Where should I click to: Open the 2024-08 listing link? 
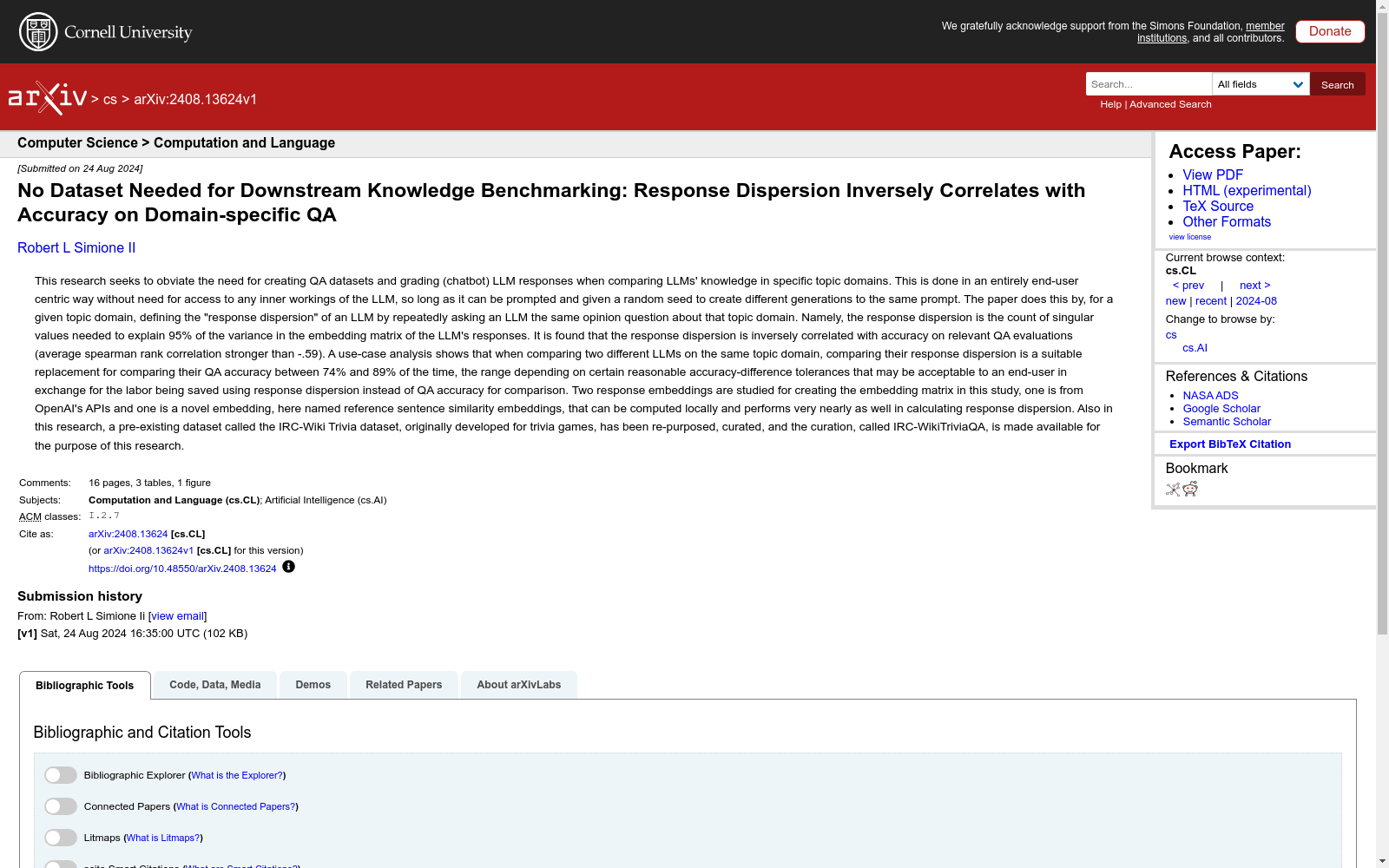pyautogui.click(x=1256, y=301)
